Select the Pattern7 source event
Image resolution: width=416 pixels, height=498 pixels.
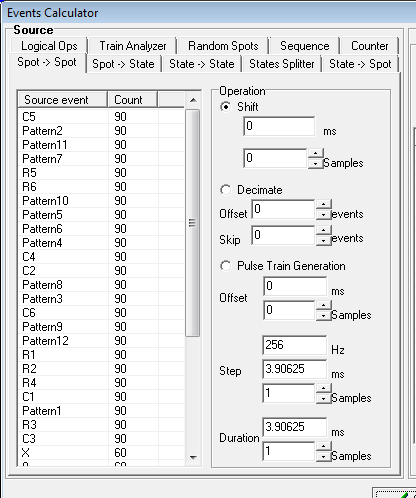(x=101, y=159)
